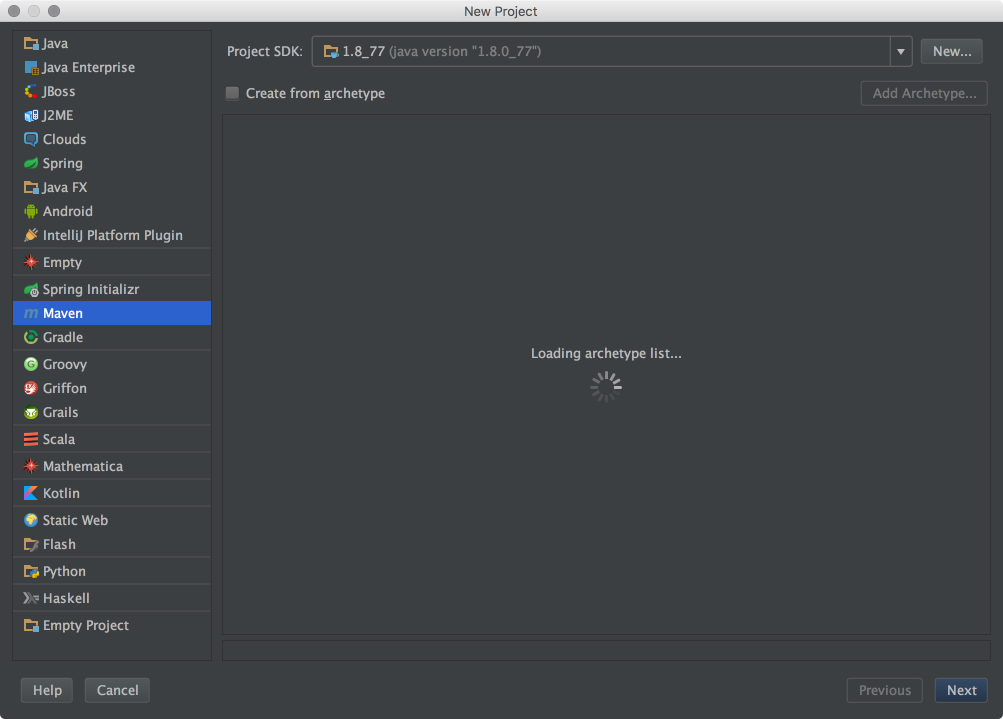The width and height of the screenshot is (1003, 719).
Task: Click the New... SDK button
Action: 952,52
